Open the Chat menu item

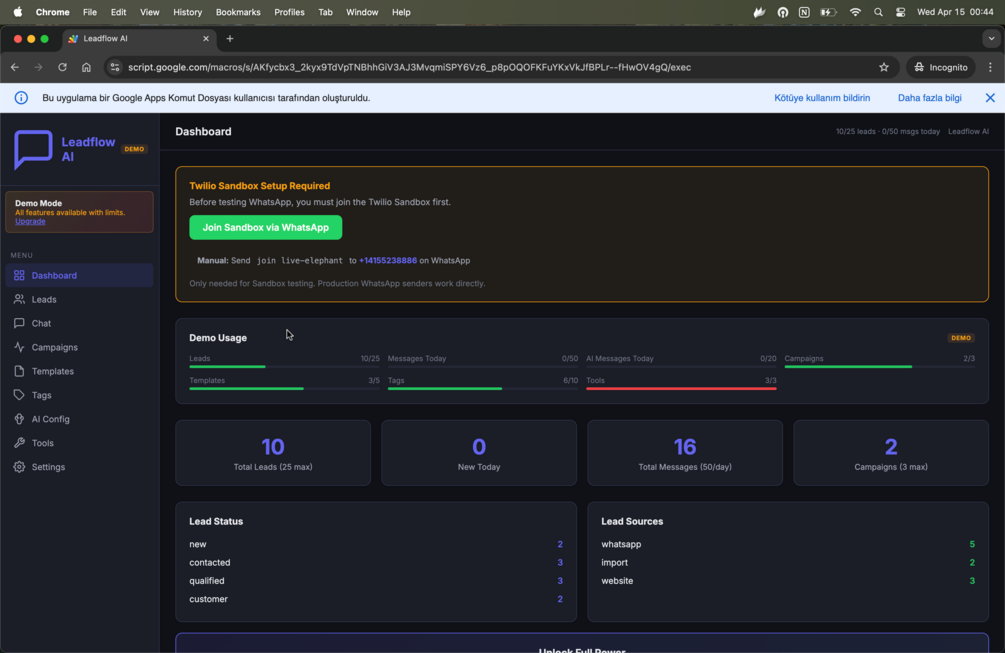79,323
